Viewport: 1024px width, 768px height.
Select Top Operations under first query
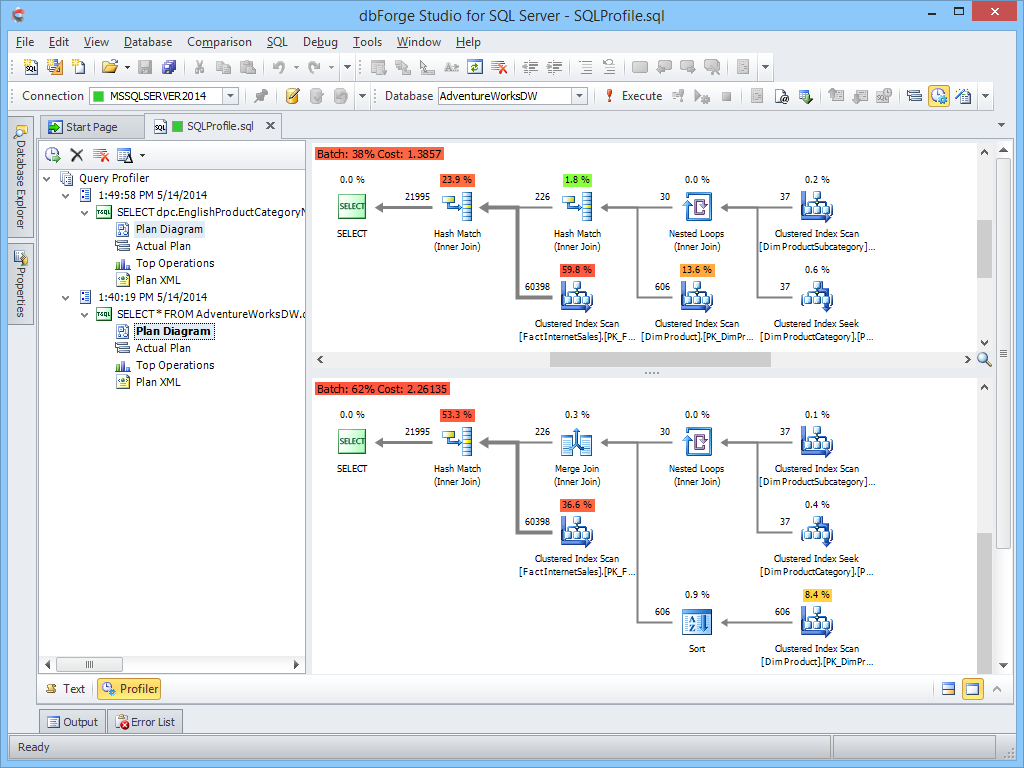click(175, 263)
